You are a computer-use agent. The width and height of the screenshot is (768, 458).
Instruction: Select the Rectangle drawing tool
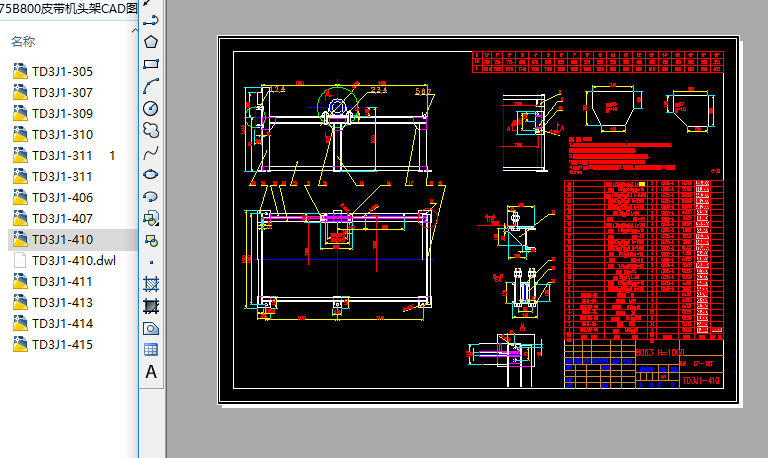[151, 64]
